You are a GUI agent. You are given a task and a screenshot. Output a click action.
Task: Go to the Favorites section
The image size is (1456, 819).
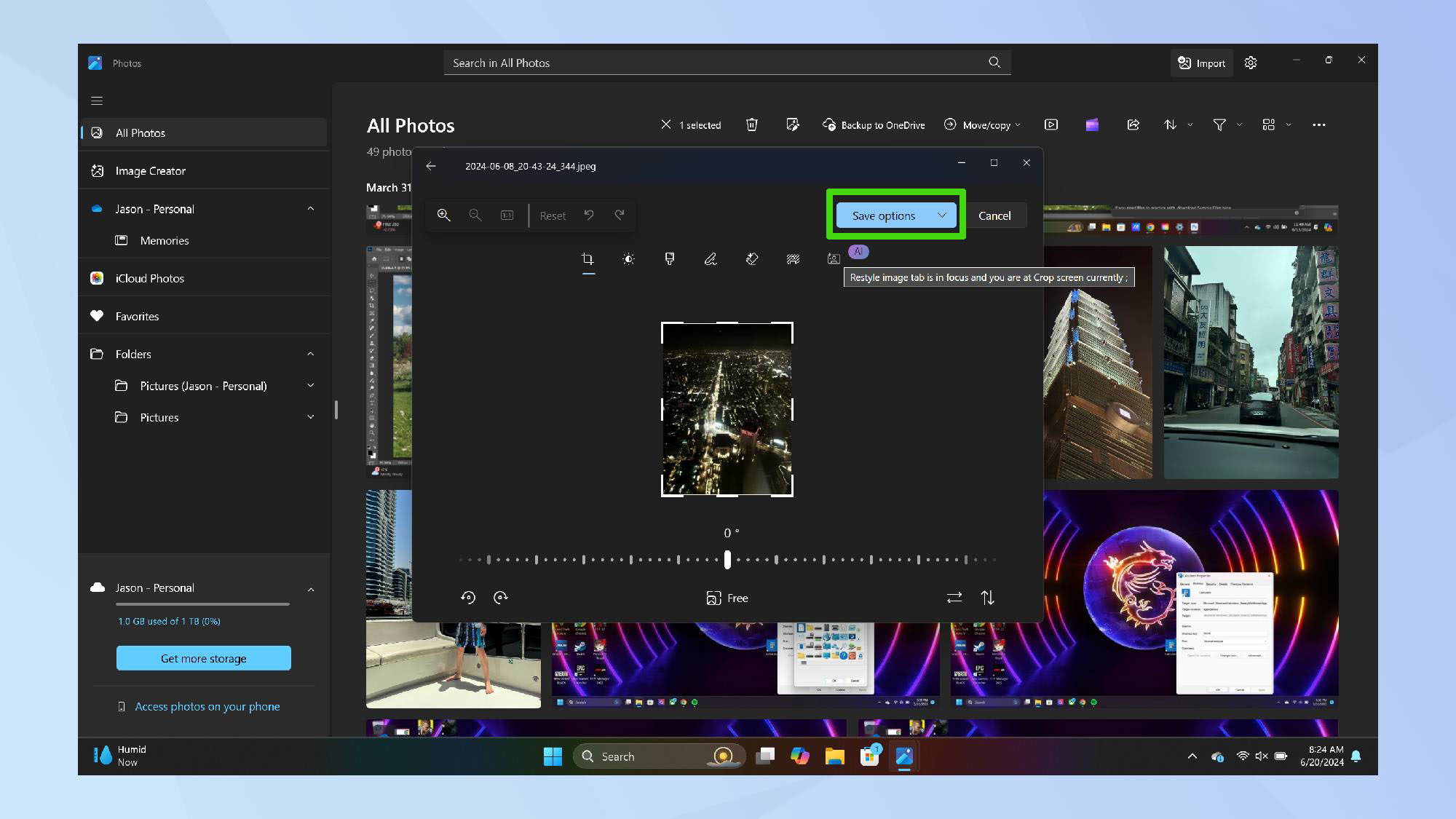[137, 316]
